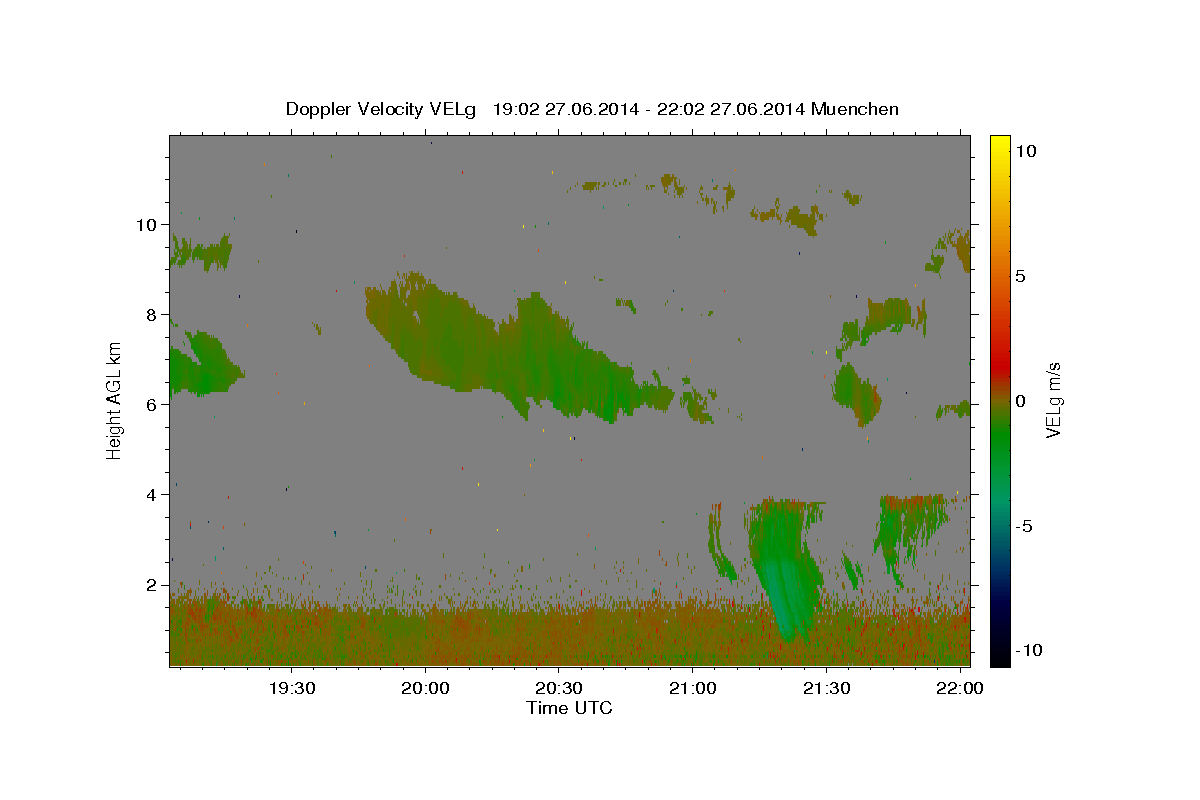Click the precipitation streak near 21:20
This screenshot has height=800, width=1200.
[x=785, y=570]
